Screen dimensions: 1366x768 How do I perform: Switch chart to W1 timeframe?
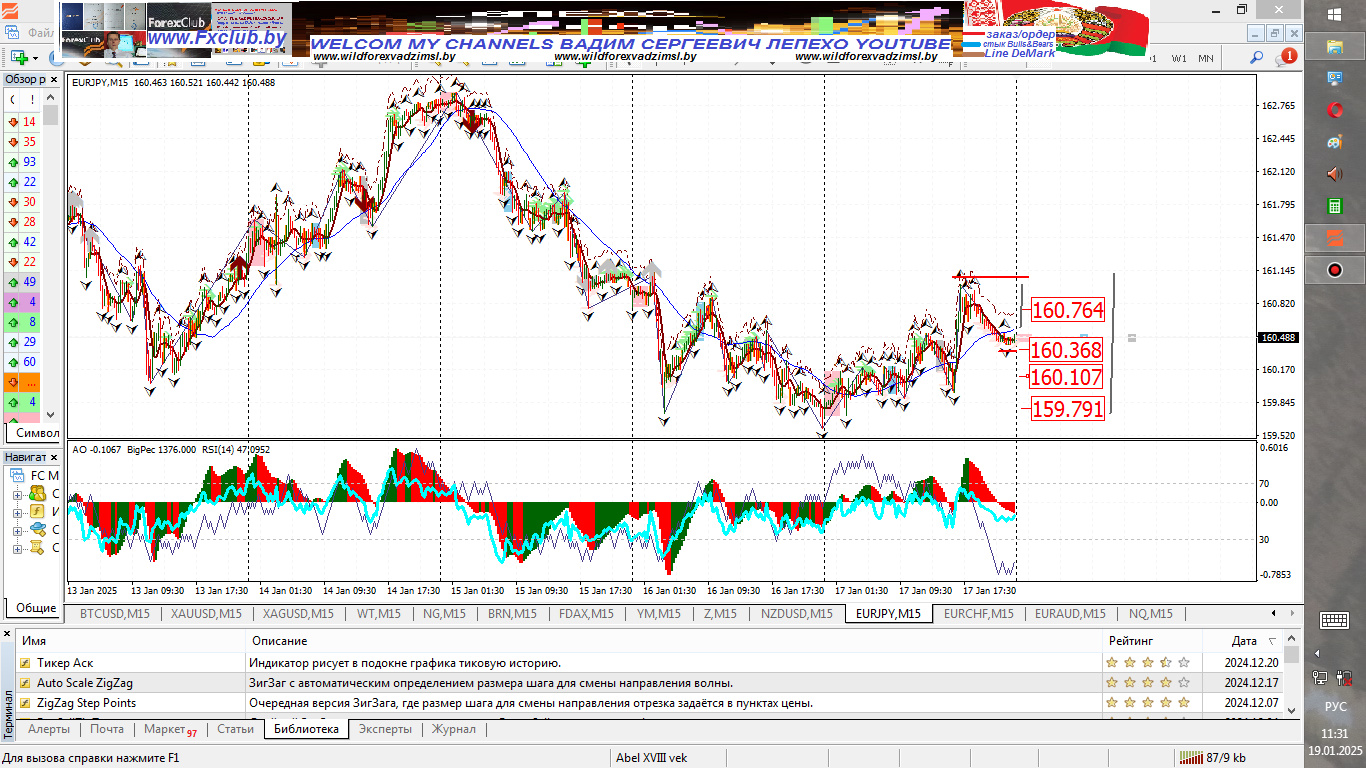(1180, 58)
